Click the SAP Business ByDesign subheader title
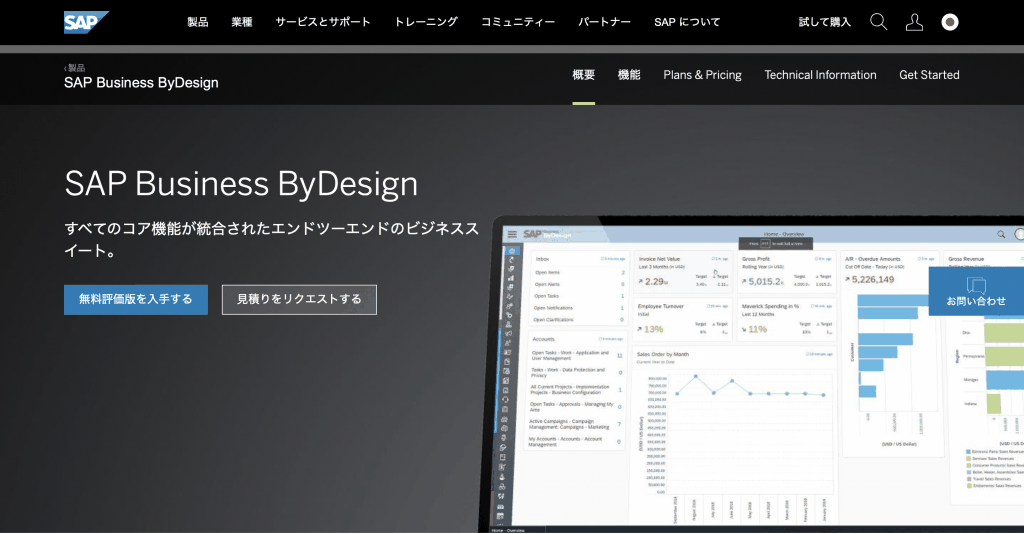 click(x=141, y=83)
